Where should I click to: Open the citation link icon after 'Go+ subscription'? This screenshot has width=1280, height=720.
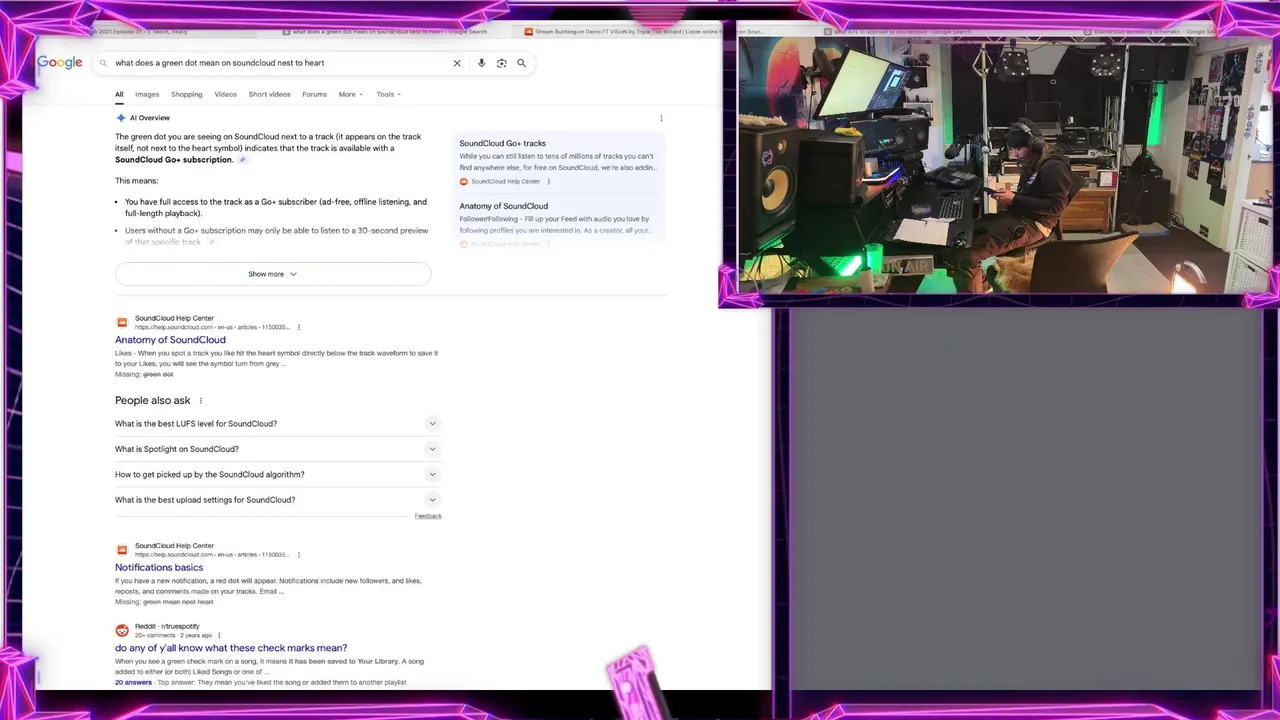[x=242, y=160]
